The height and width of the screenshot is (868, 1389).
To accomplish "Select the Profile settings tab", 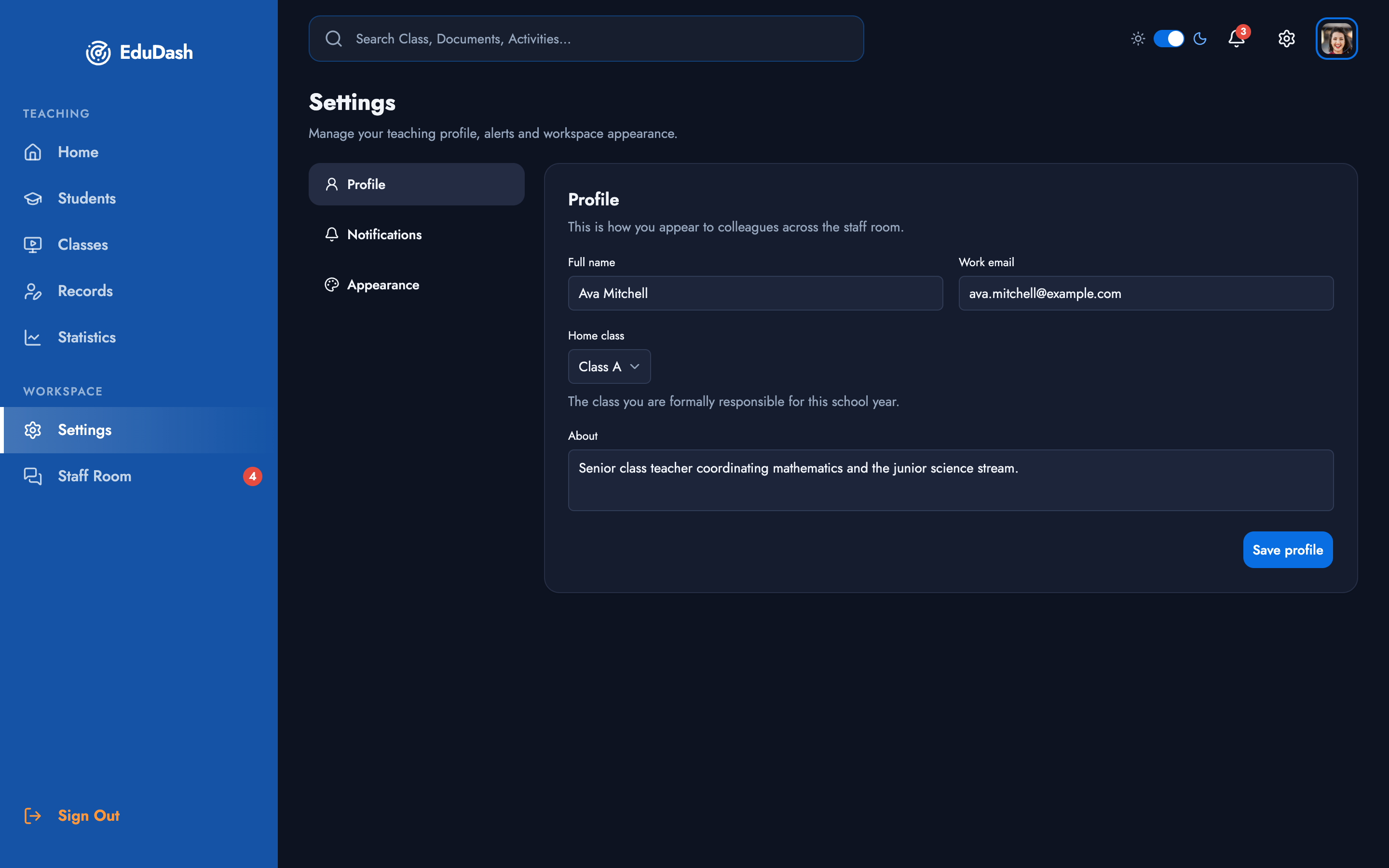I will coord(417,184).
